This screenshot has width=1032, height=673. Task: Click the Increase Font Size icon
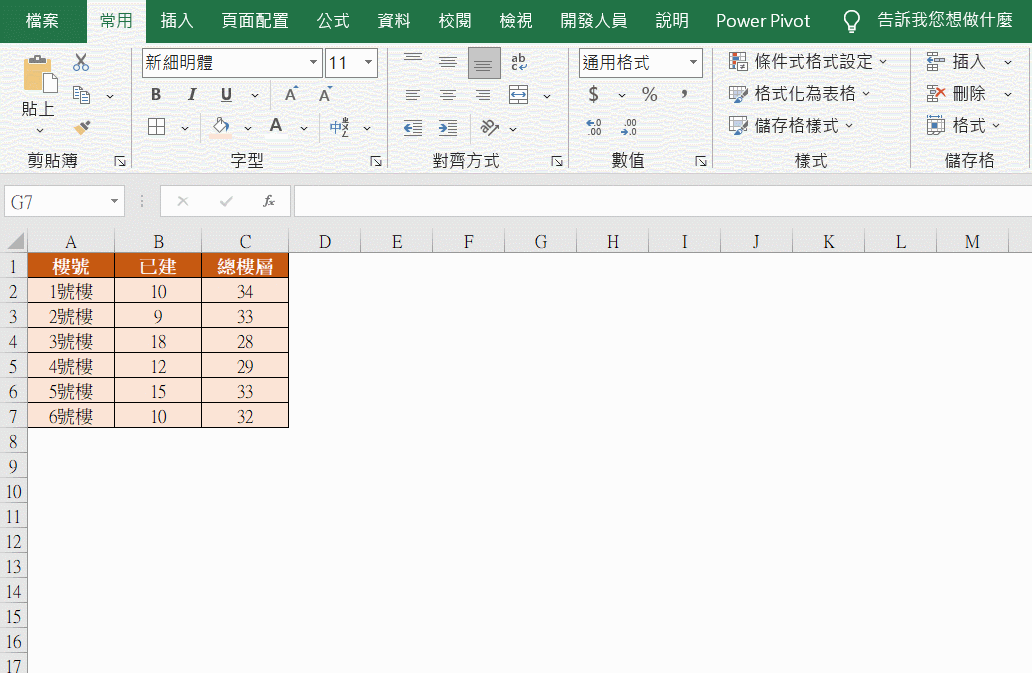coord(291,95)
